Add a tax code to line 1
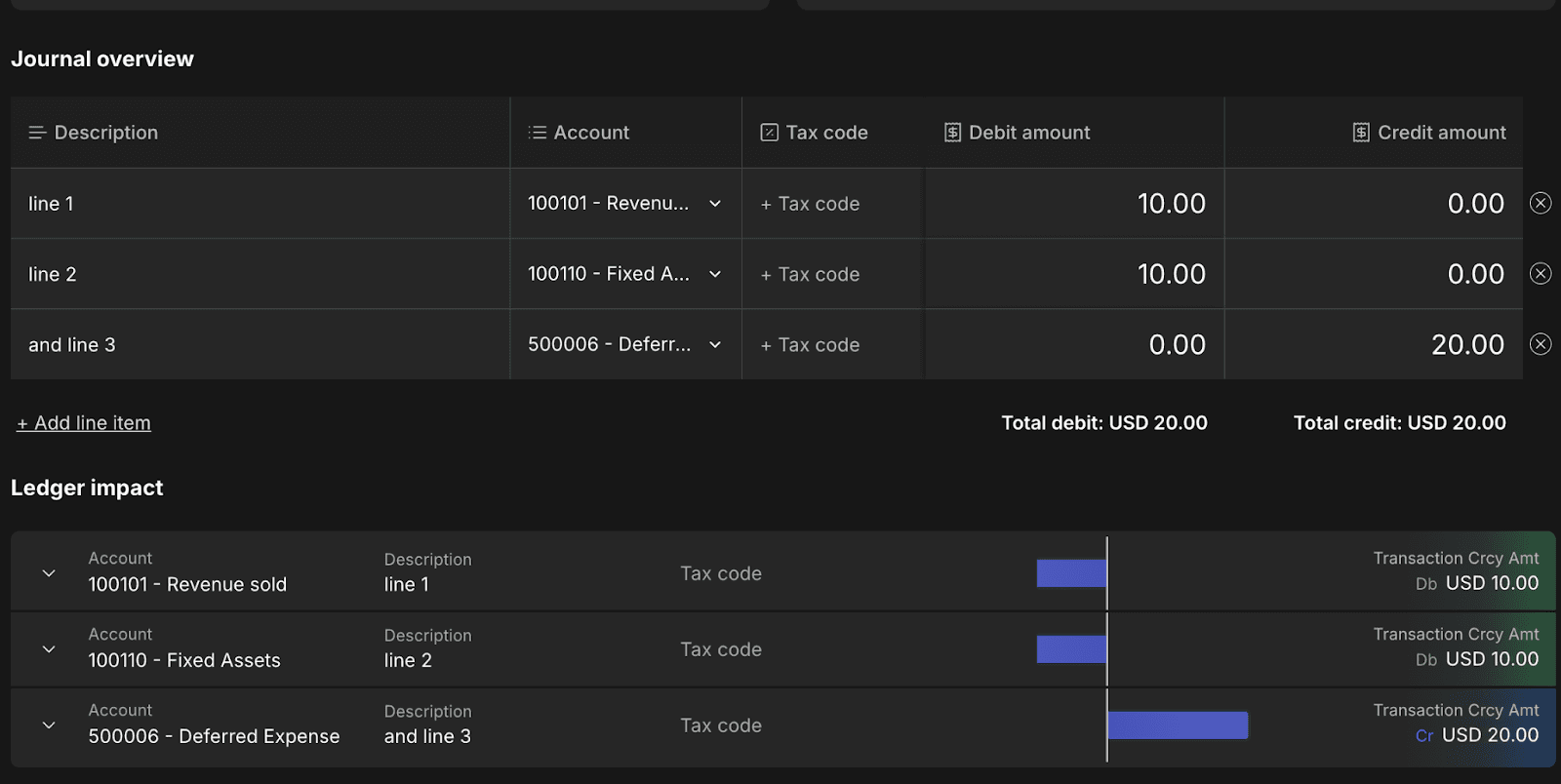This screenshot has width=1561, height=784. 810,204
